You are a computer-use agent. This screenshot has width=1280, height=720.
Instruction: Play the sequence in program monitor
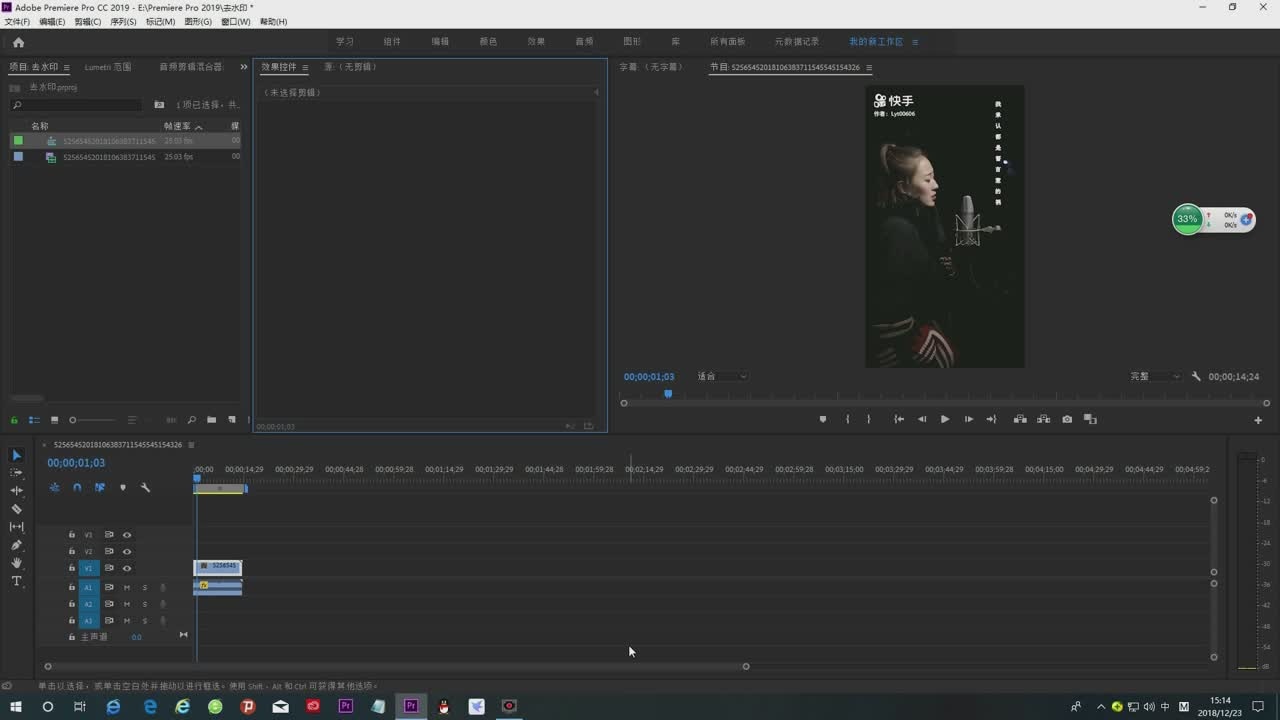(x=944, y=419)
